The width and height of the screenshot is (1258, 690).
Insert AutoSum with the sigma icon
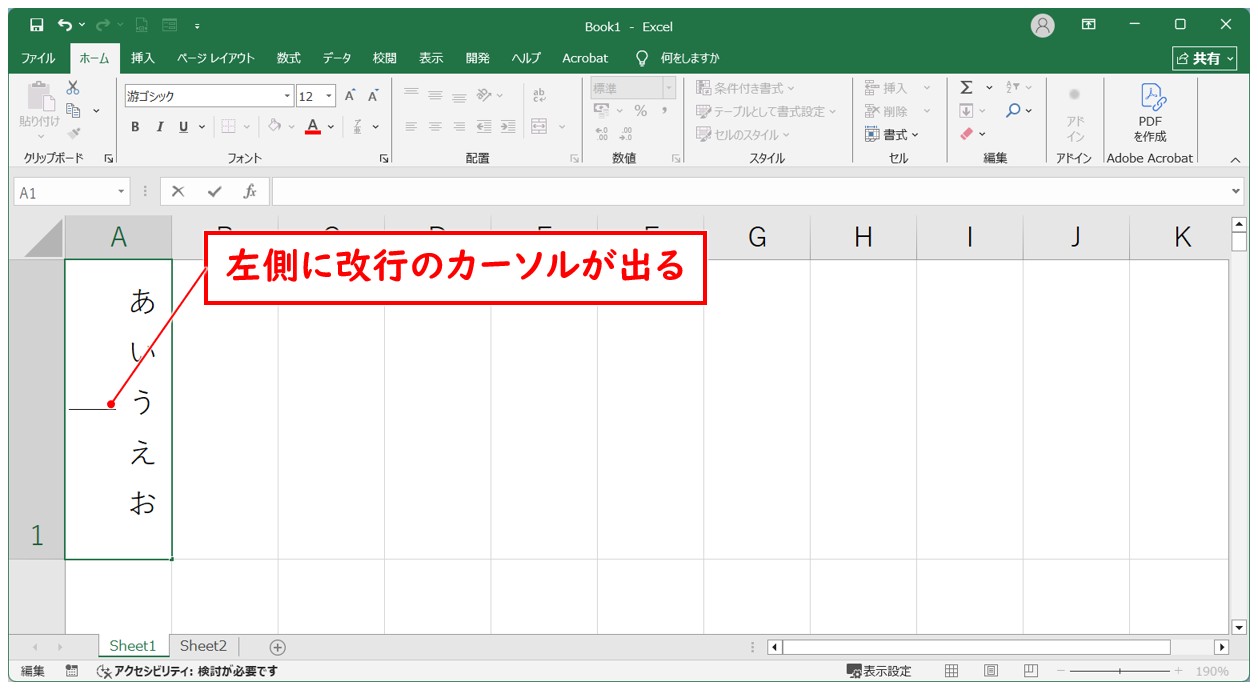(x=966, y=88)
